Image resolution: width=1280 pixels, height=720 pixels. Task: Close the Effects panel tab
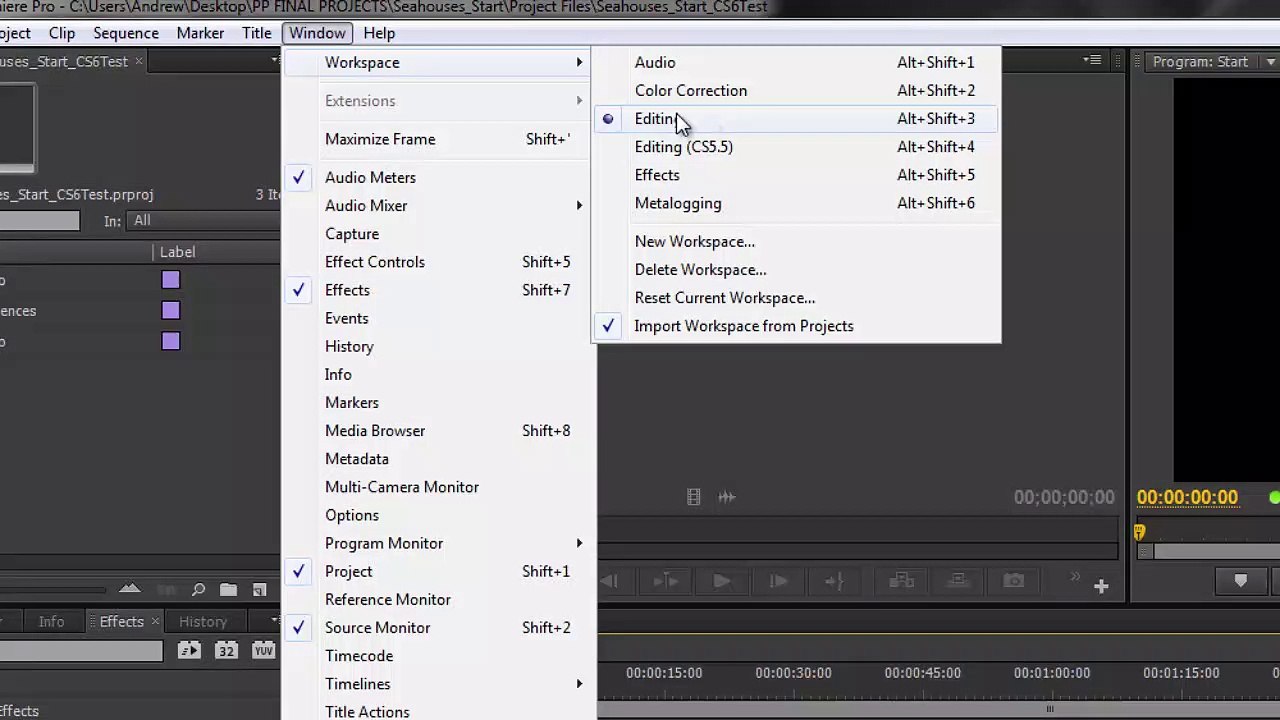click(x=155, y=622)
